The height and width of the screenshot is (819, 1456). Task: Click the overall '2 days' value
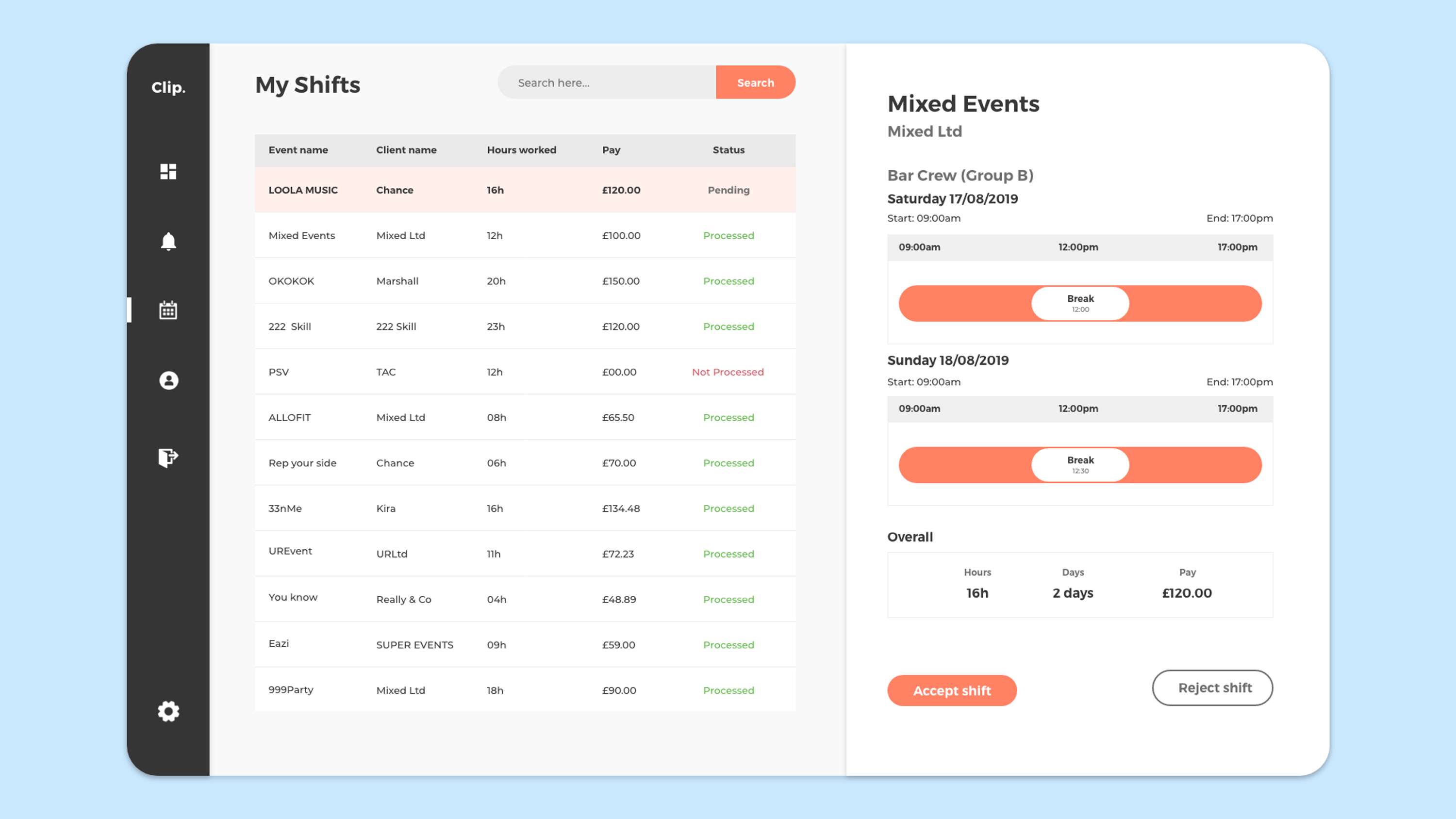1073,593
